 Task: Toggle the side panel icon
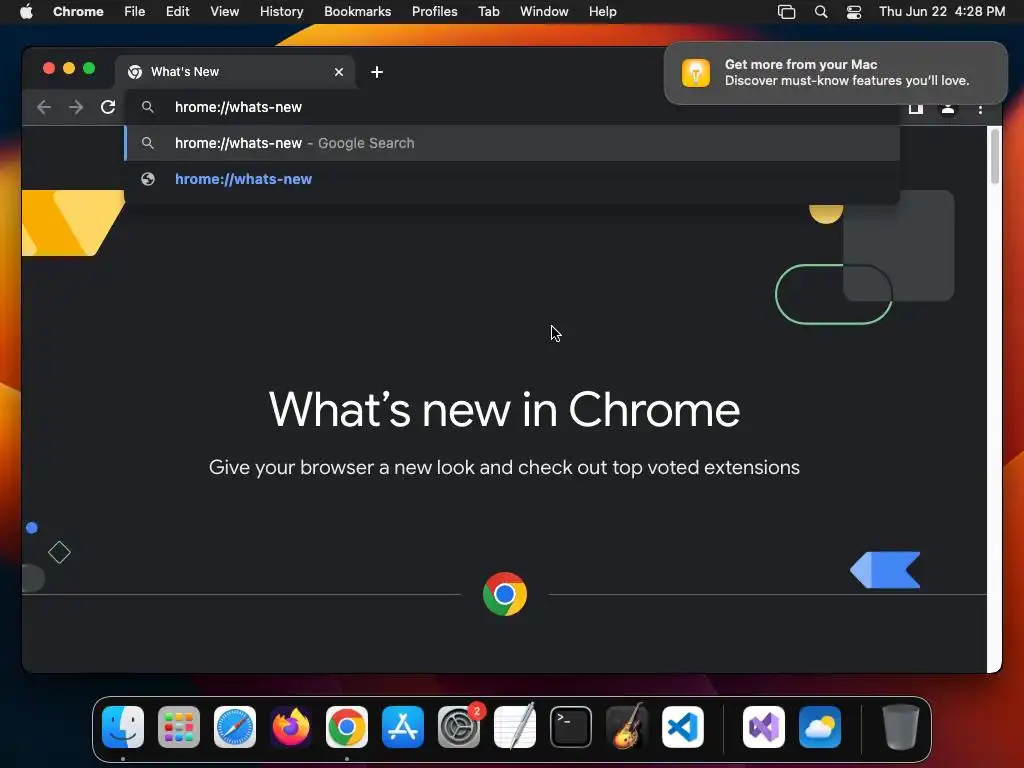coord(916,109)
